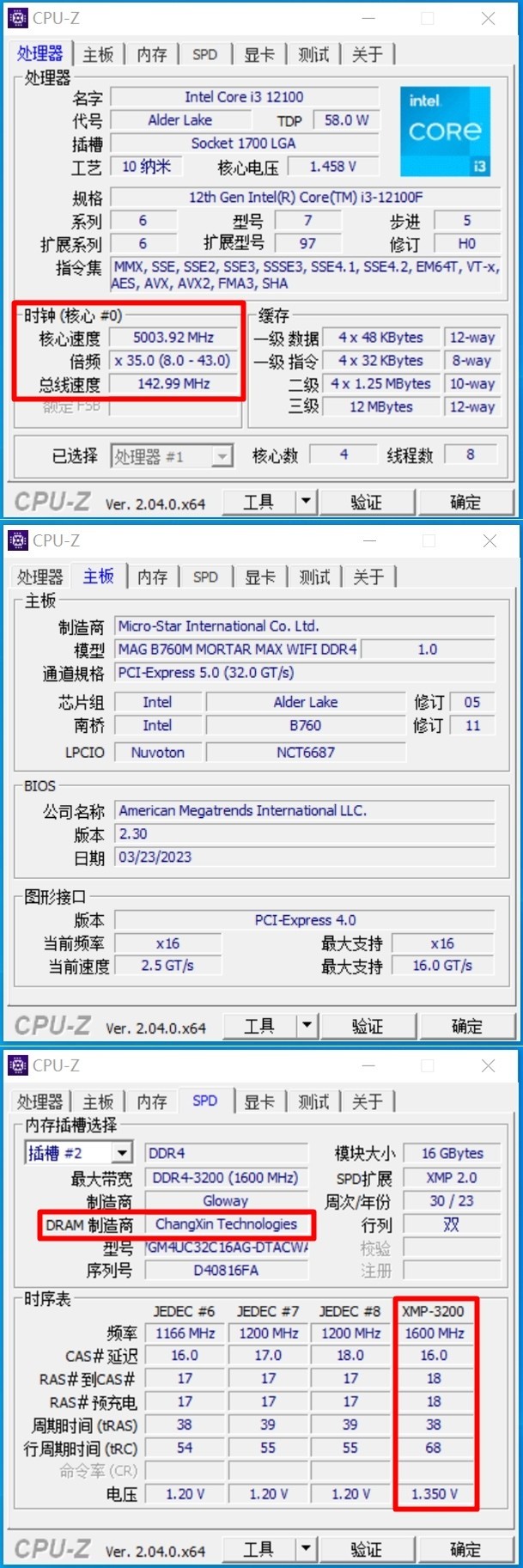Open SPD tab in first CPU-Z window

[205, 55]
